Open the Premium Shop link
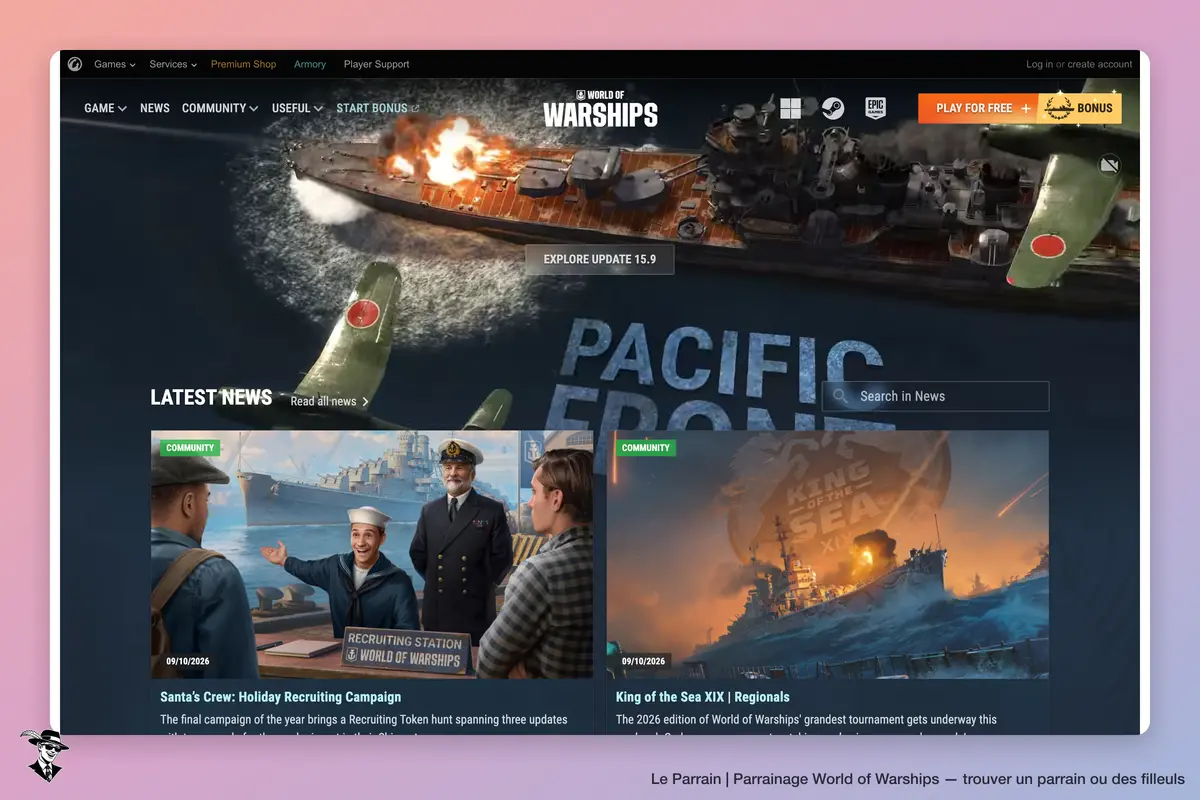Image resolution: width=1200 pixels, height=800 pixels. [243, 64]
